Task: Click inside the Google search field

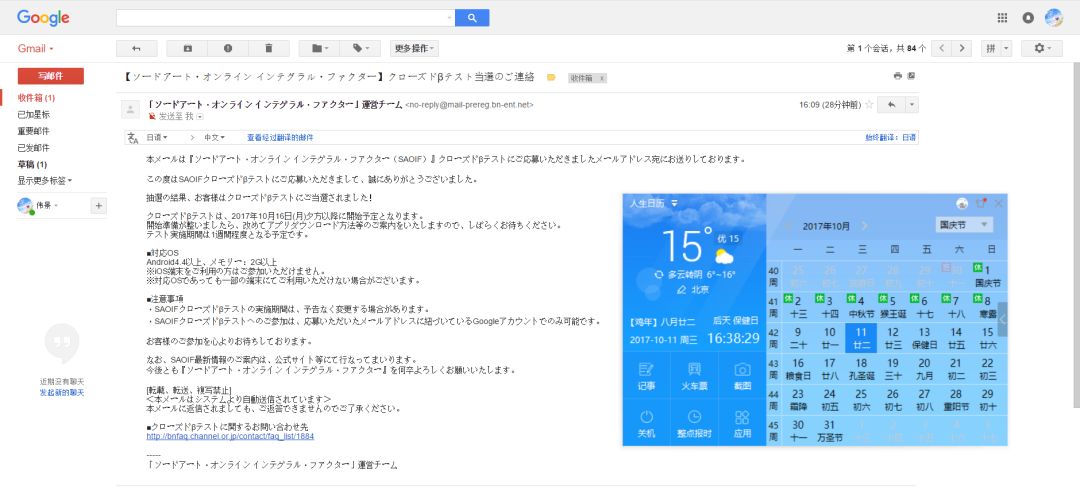Action: [285, 18]
